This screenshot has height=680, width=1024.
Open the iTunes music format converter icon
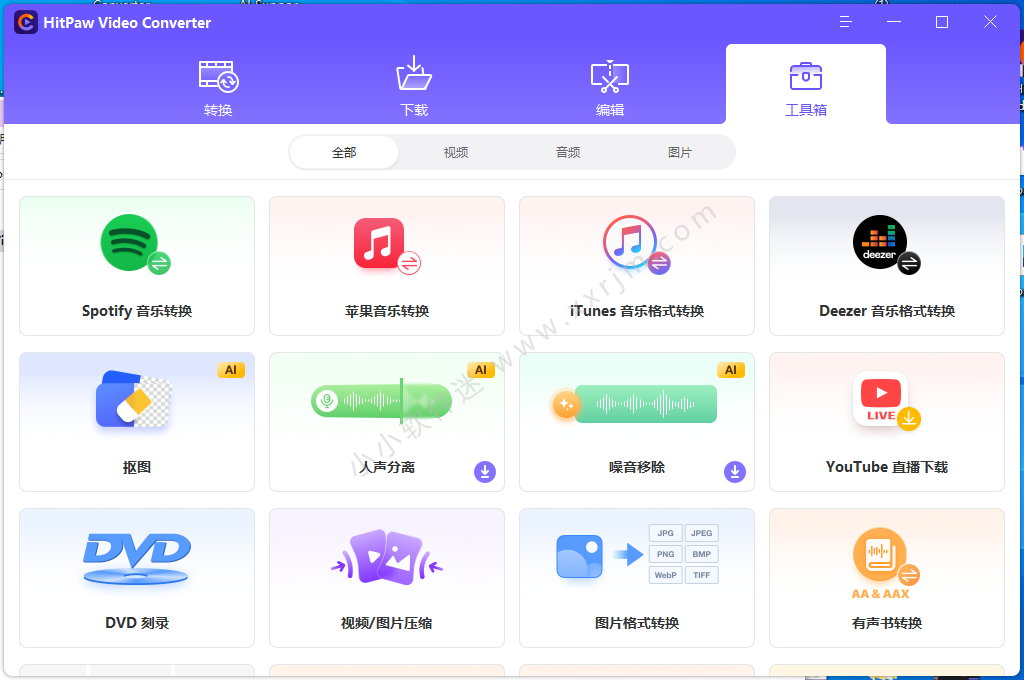(x=636, y=245)
